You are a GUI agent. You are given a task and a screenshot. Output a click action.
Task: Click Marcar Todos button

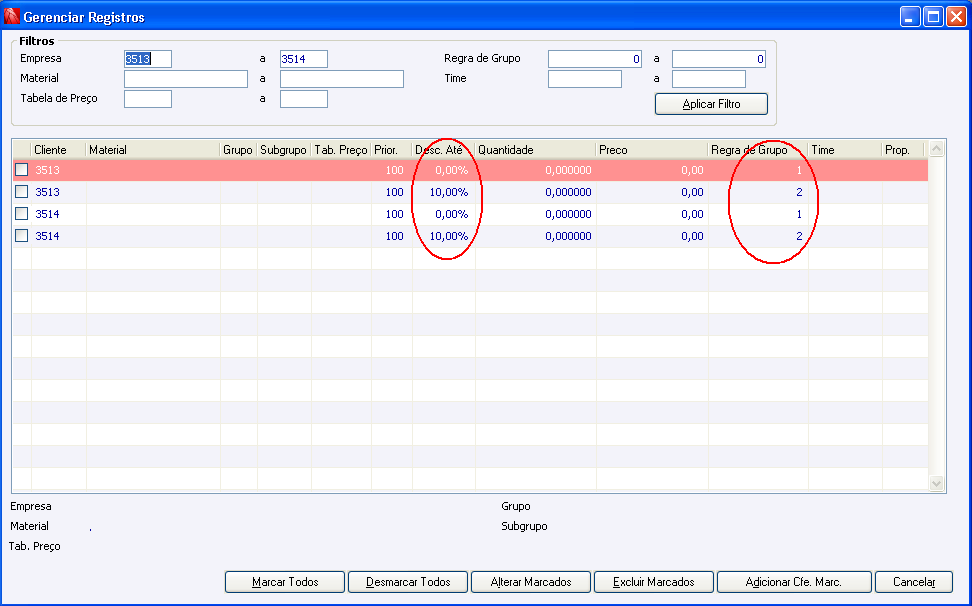pyautogui.click(x=285, y=582)
